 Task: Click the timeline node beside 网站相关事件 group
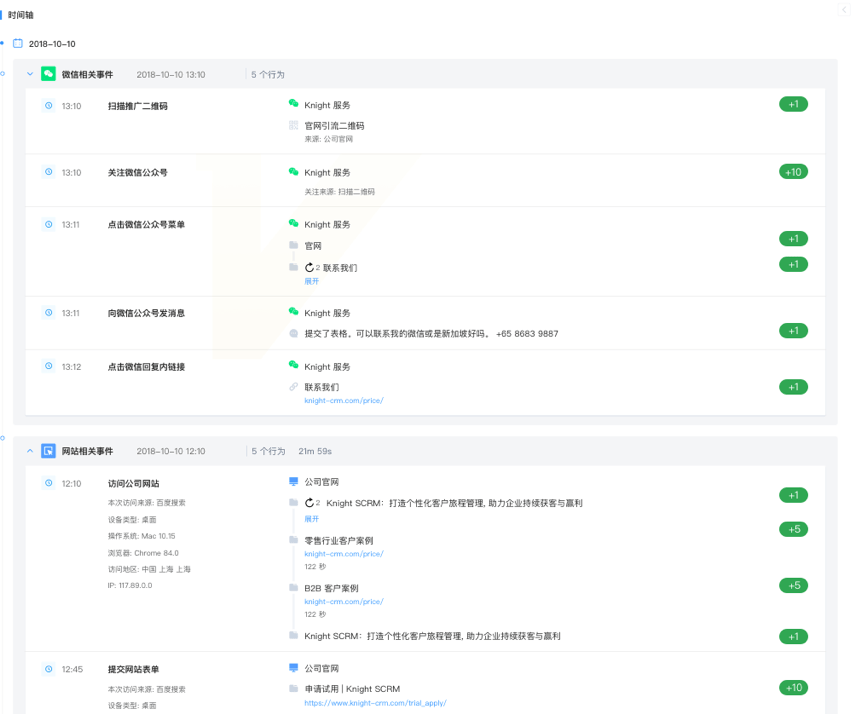2,438
